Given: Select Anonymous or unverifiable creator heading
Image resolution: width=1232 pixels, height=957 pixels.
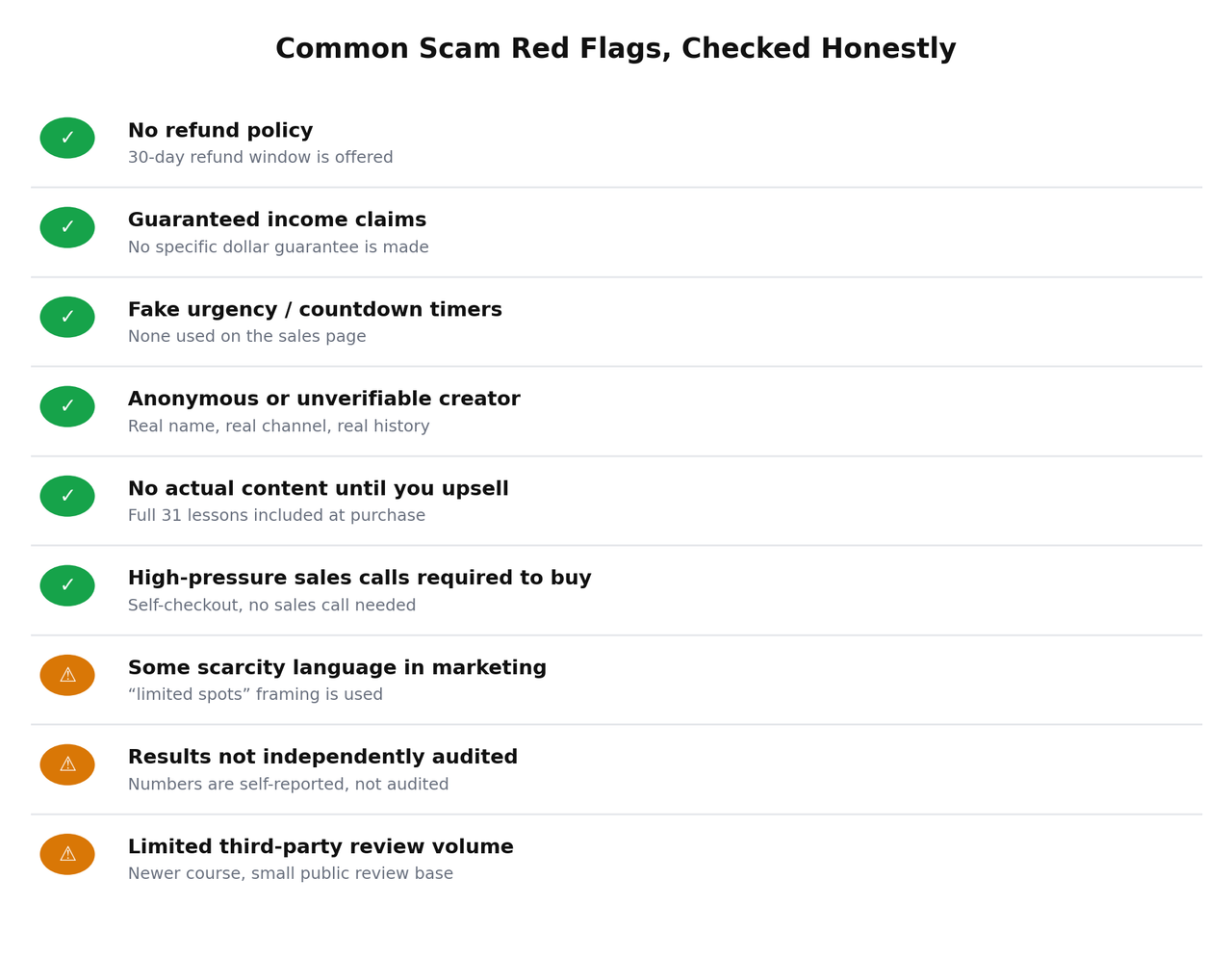Looking at the screenshot, I should tap(324, 400).
